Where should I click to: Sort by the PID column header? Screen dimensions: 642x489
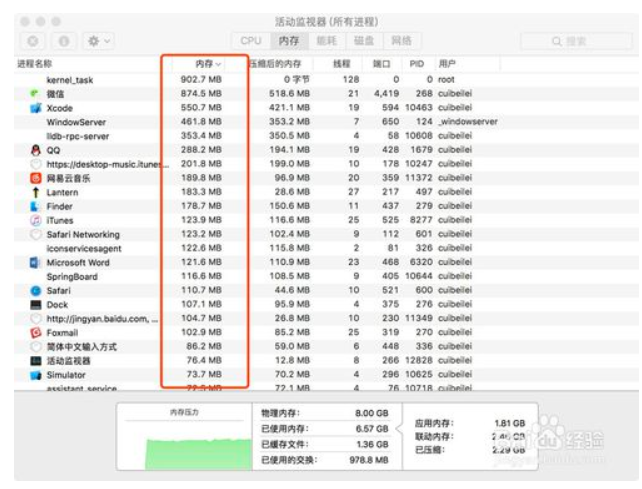pyautogui.click(x=417, y=64)
